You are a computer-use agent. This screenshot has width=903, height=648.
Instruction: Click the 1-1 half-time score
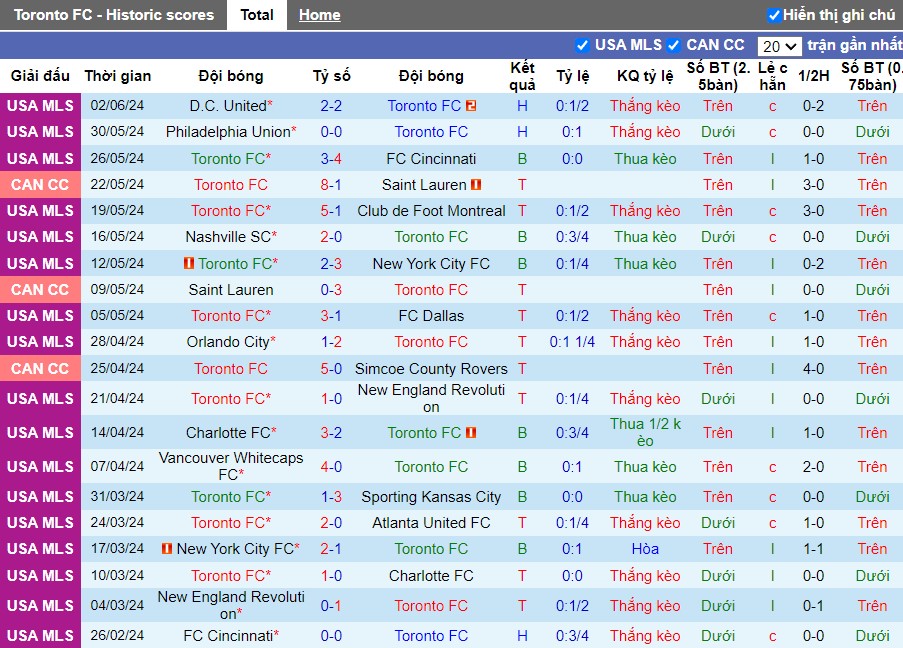813,549
